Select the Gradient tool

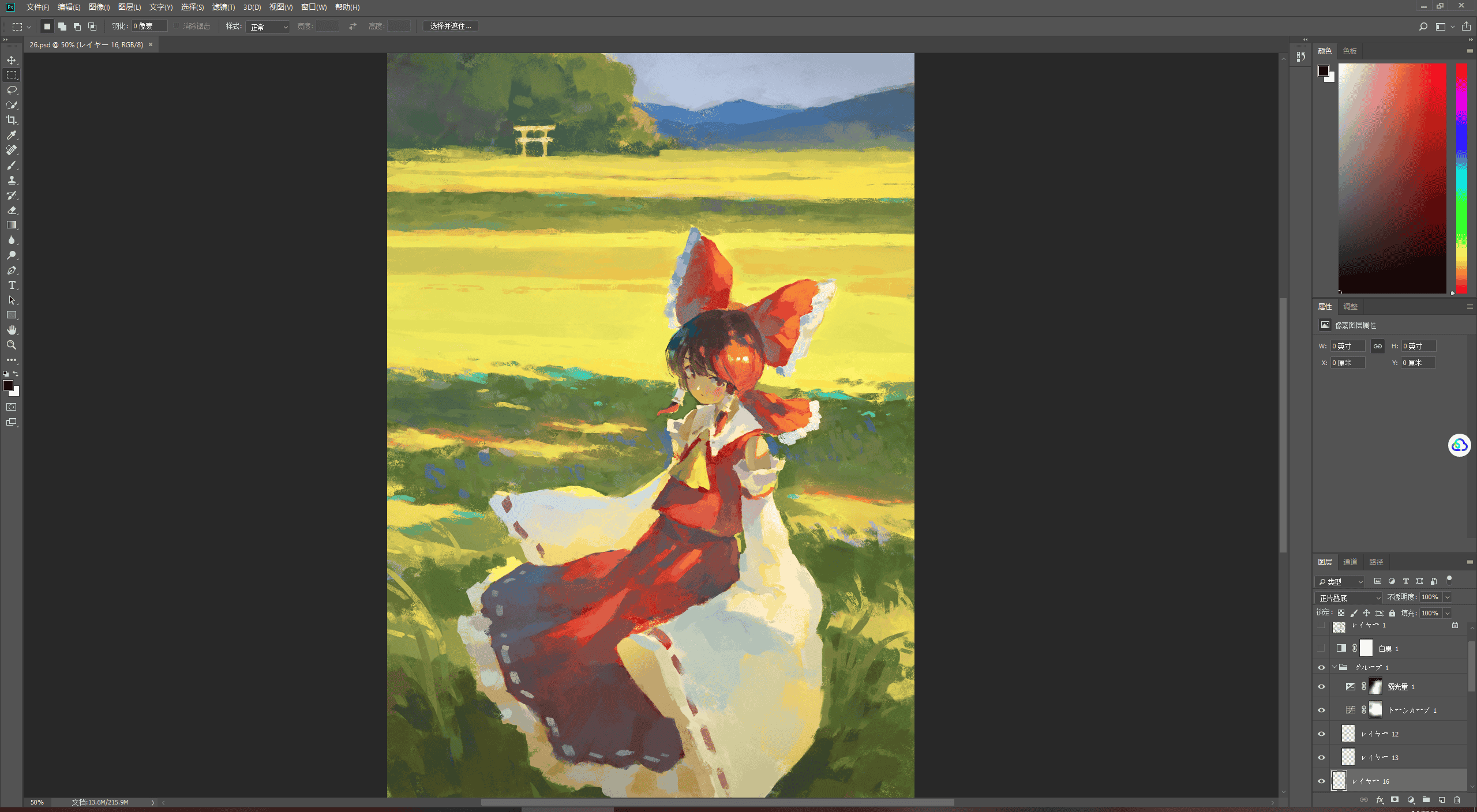click(x=12, y=225)
